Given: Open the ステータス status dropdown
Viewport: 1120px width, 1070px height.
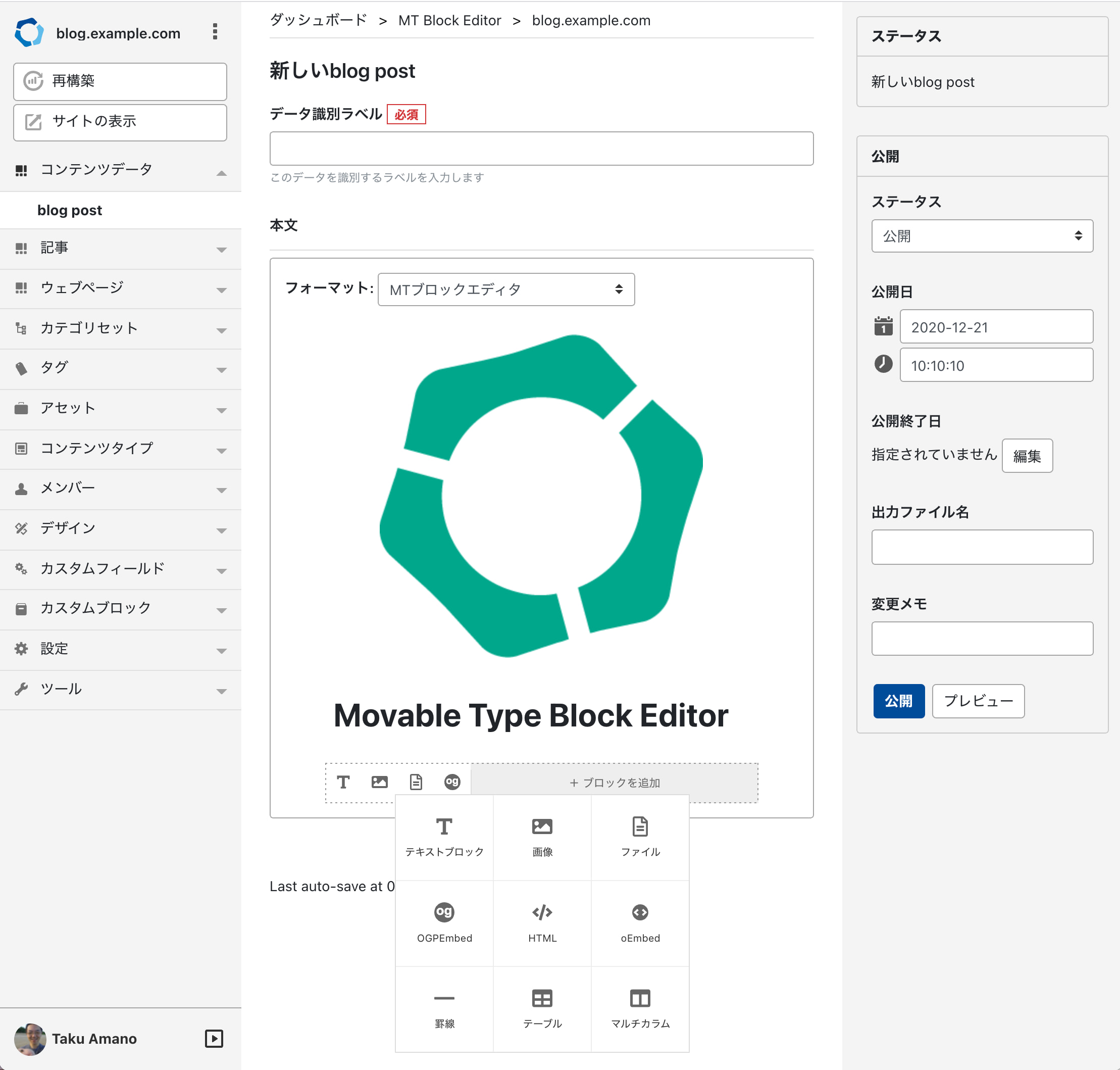Looking at the screenshot, I should pyautogui.click(x=982, y=236).
